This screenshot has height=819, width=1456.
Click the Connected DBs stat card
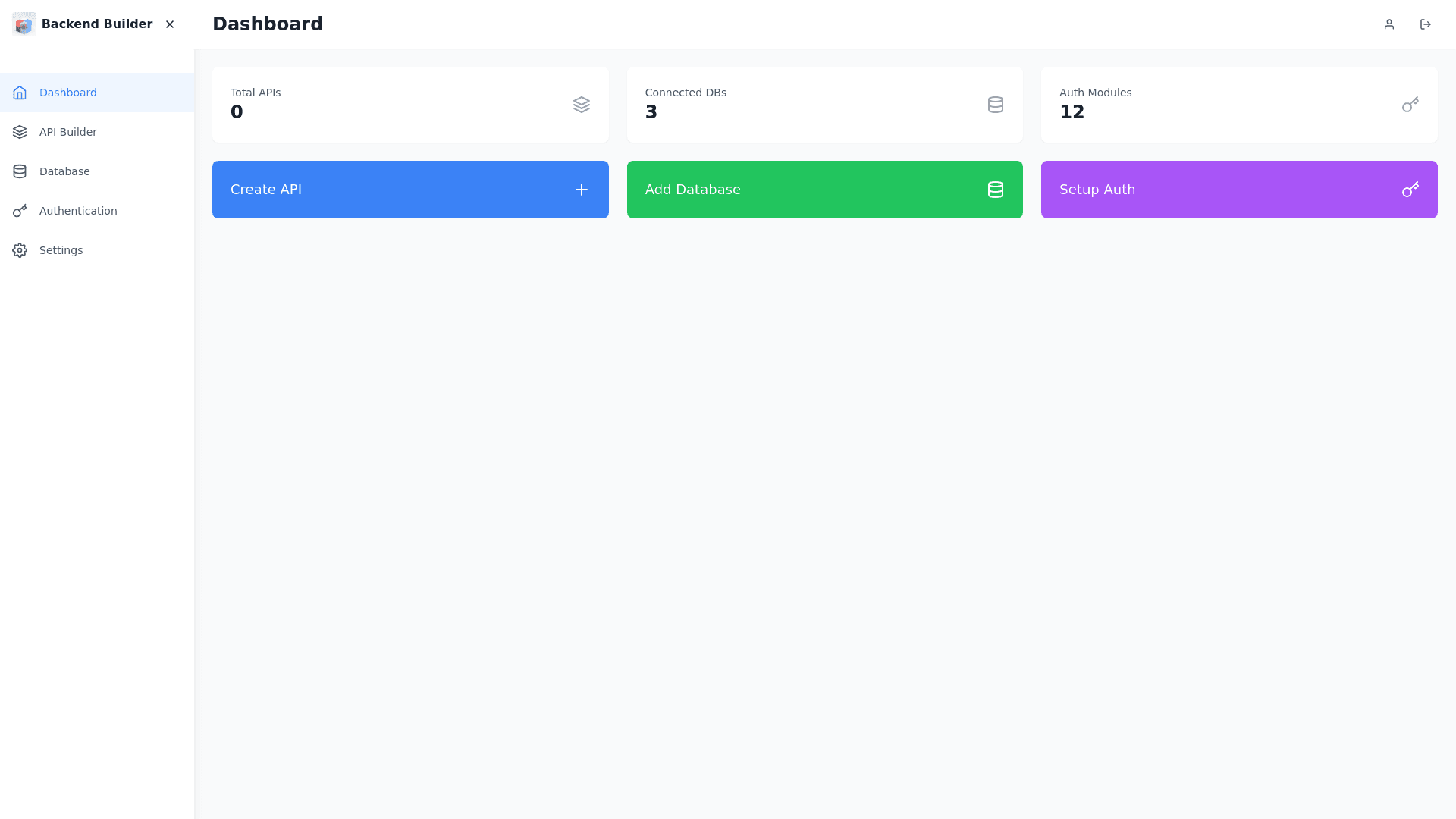(x=824, y=105)
